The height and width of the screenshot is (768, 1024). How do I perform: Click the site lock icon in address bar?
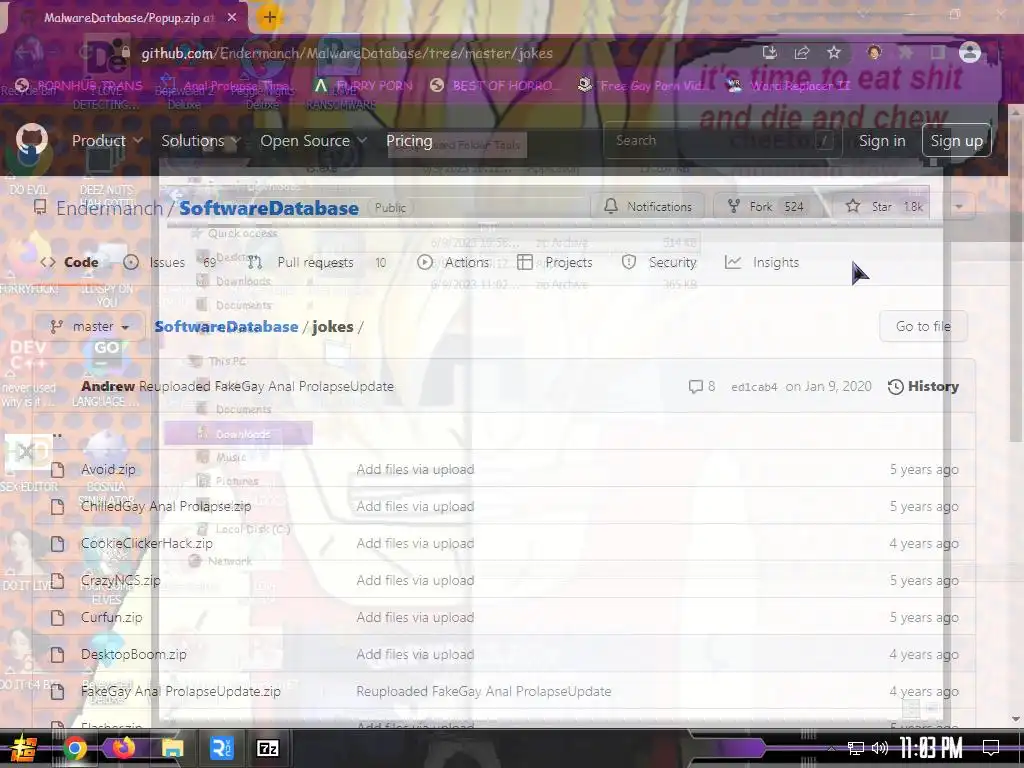tap(126, 53)
